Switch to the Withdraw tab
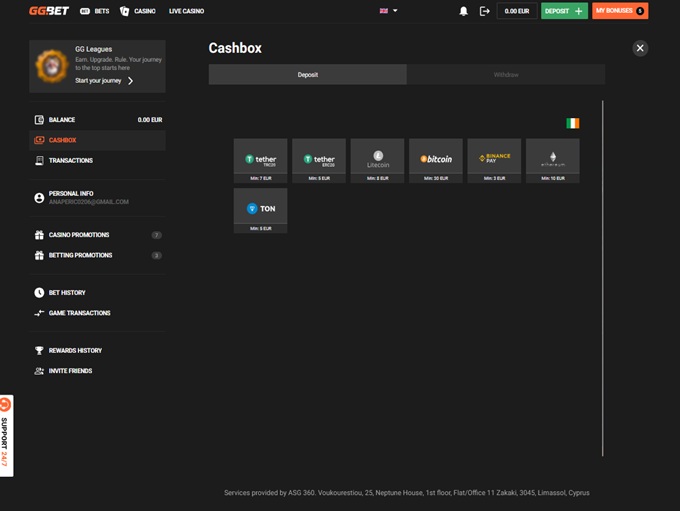680x511 pixels. [505, 75]
